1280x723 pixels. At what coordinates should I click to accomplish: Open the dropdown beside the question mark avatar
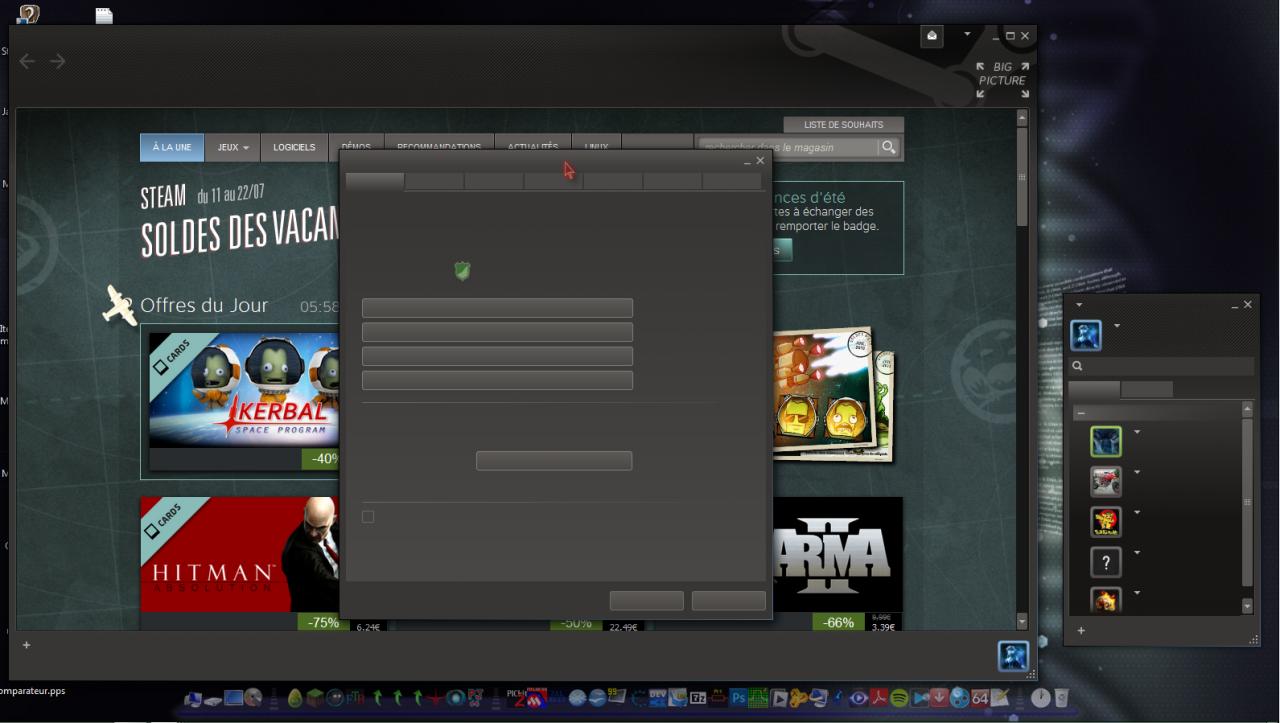[1137, 552]
